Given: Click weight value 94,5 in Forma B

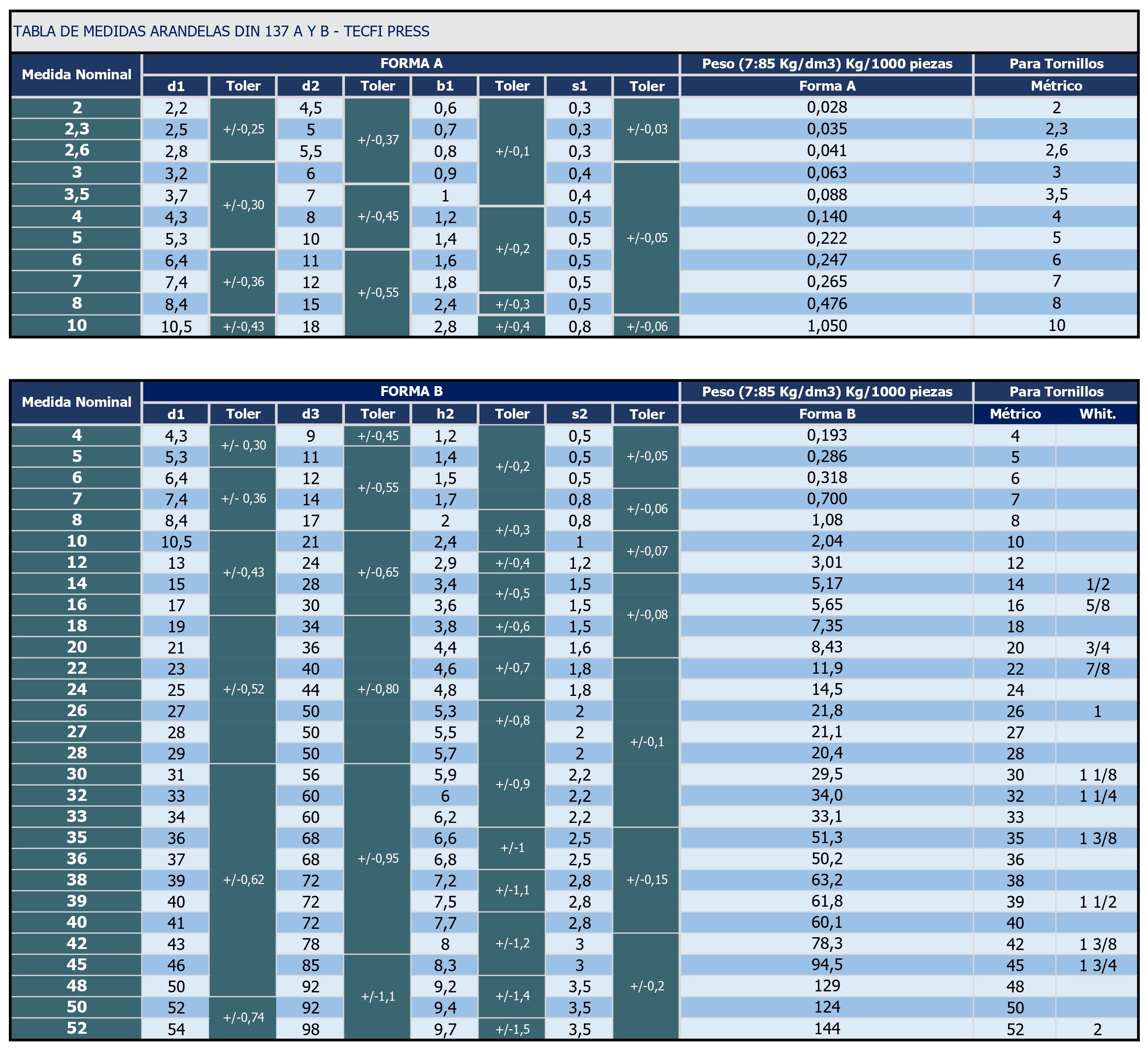Looking at the screenshot, I should point(826,965).
